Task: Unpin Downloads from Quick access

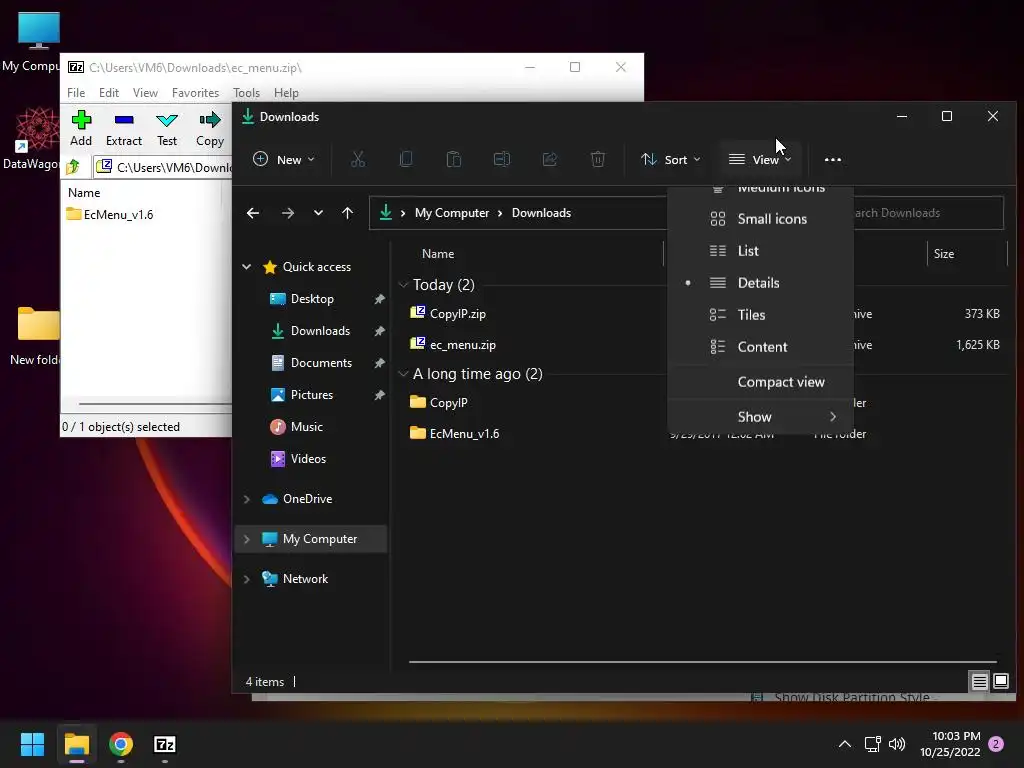Action: [379, 331]
